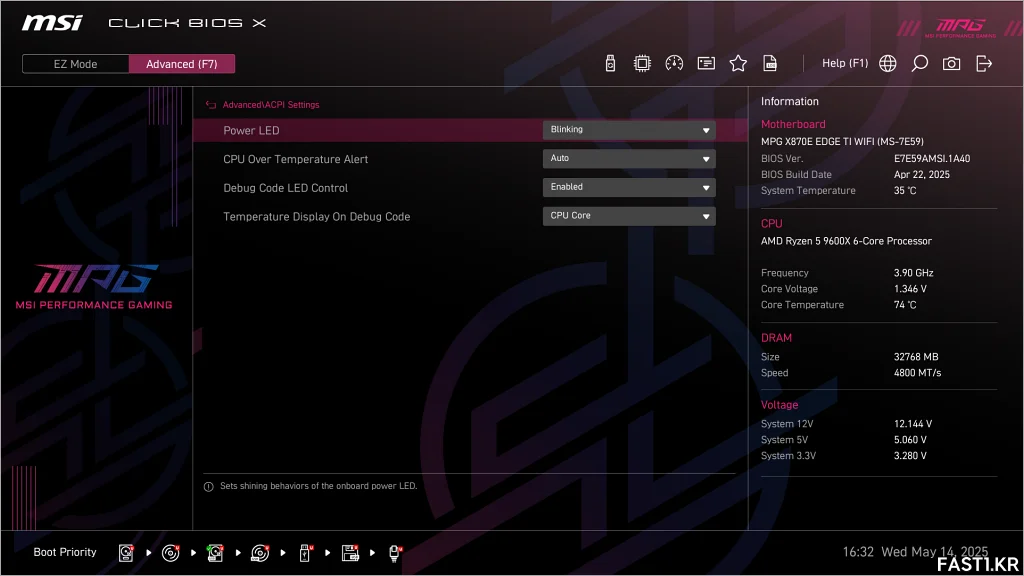Click System 3.3V value 3.280 V
1024x576 pixels.
tap(910, 456)
